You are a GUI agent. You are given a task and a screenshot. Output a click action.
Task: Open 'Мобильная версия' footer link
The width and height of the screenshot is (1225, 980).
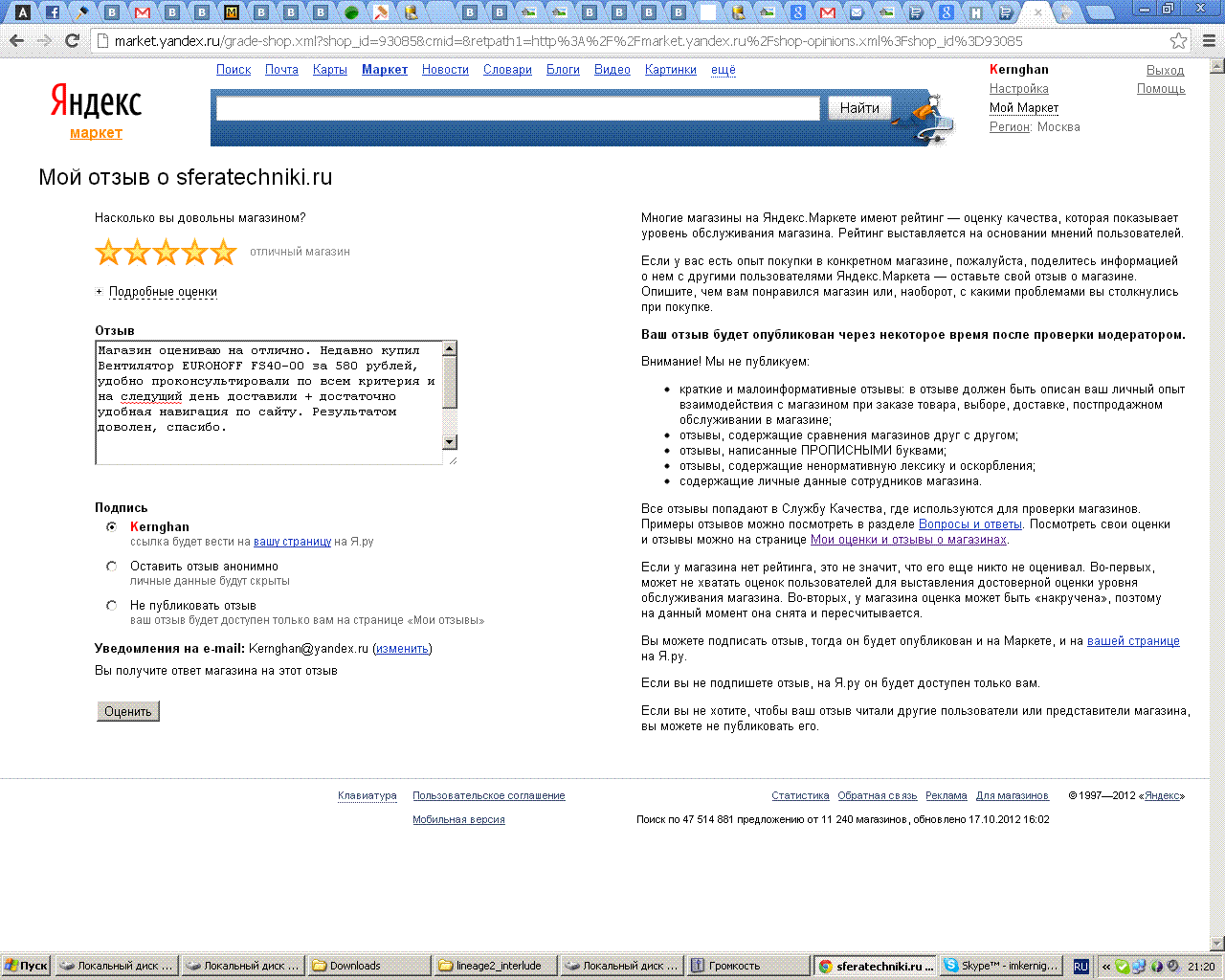[x=458, y=820]
